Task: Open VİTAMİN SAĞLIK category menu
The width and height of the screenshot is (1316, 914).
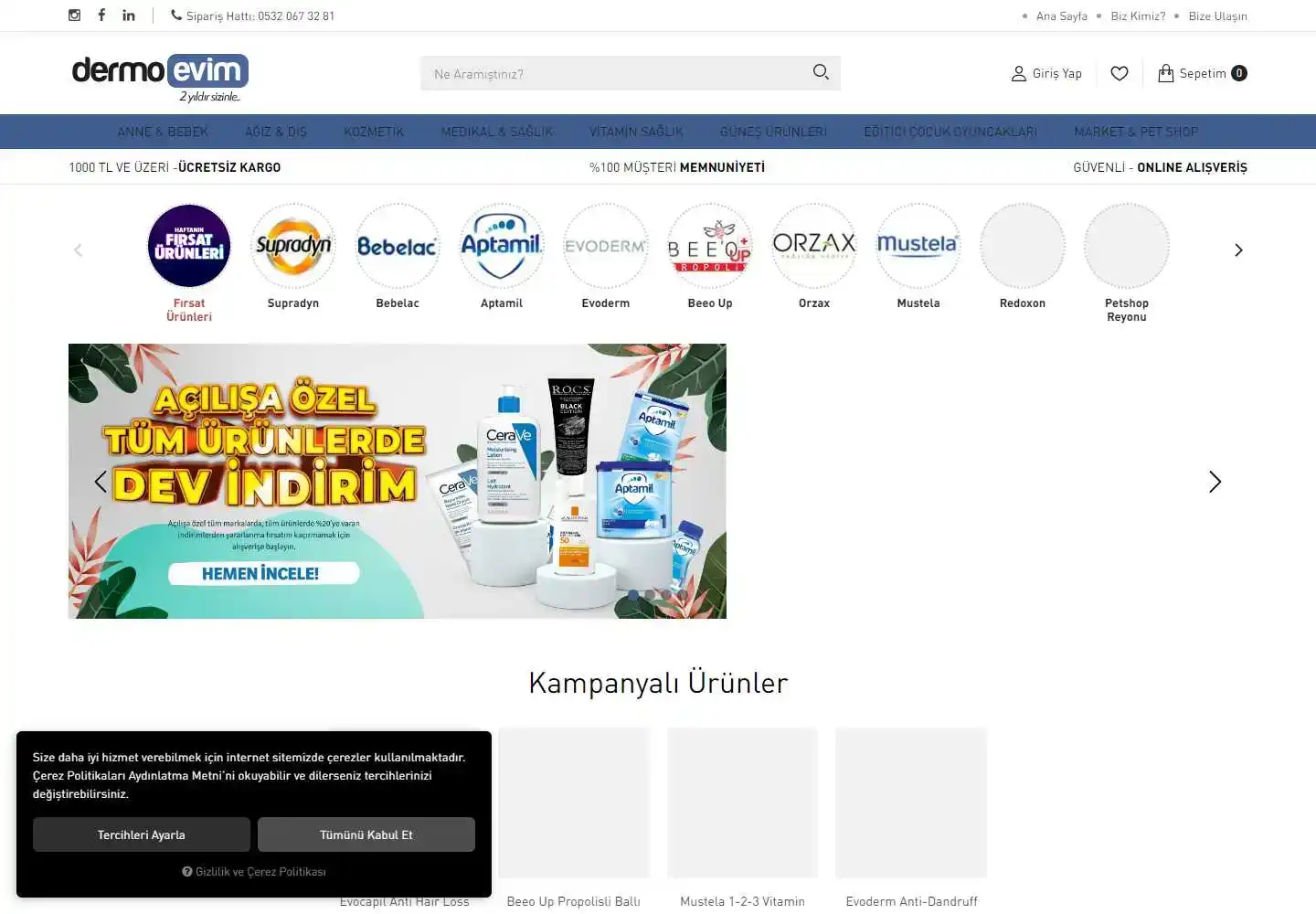Action: click(636, 132)
